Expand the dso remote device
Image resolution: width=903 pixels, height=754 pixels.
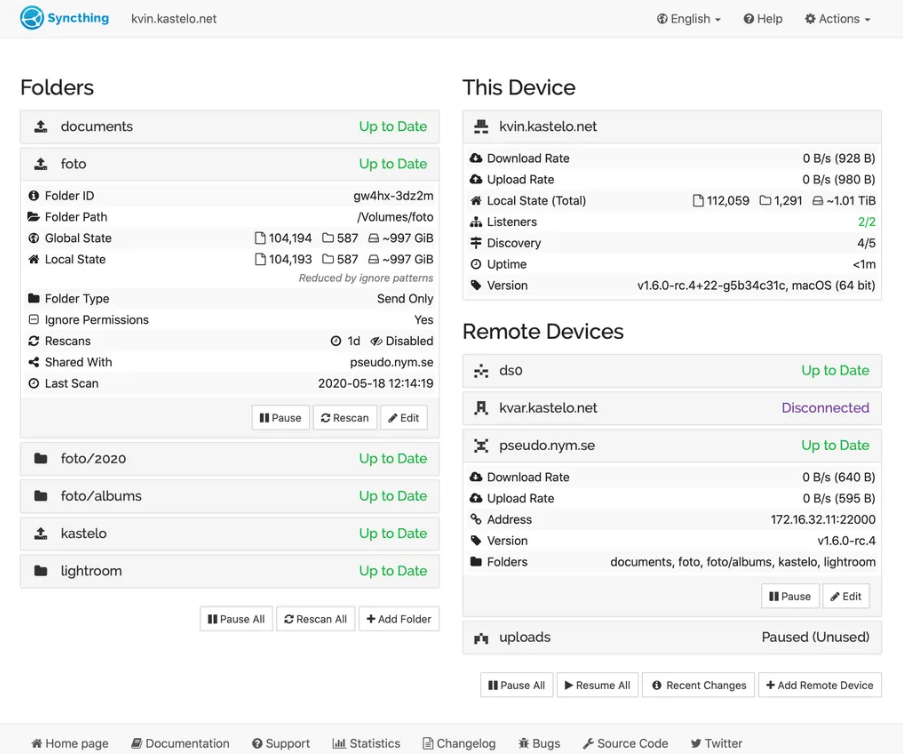(671, 370)
